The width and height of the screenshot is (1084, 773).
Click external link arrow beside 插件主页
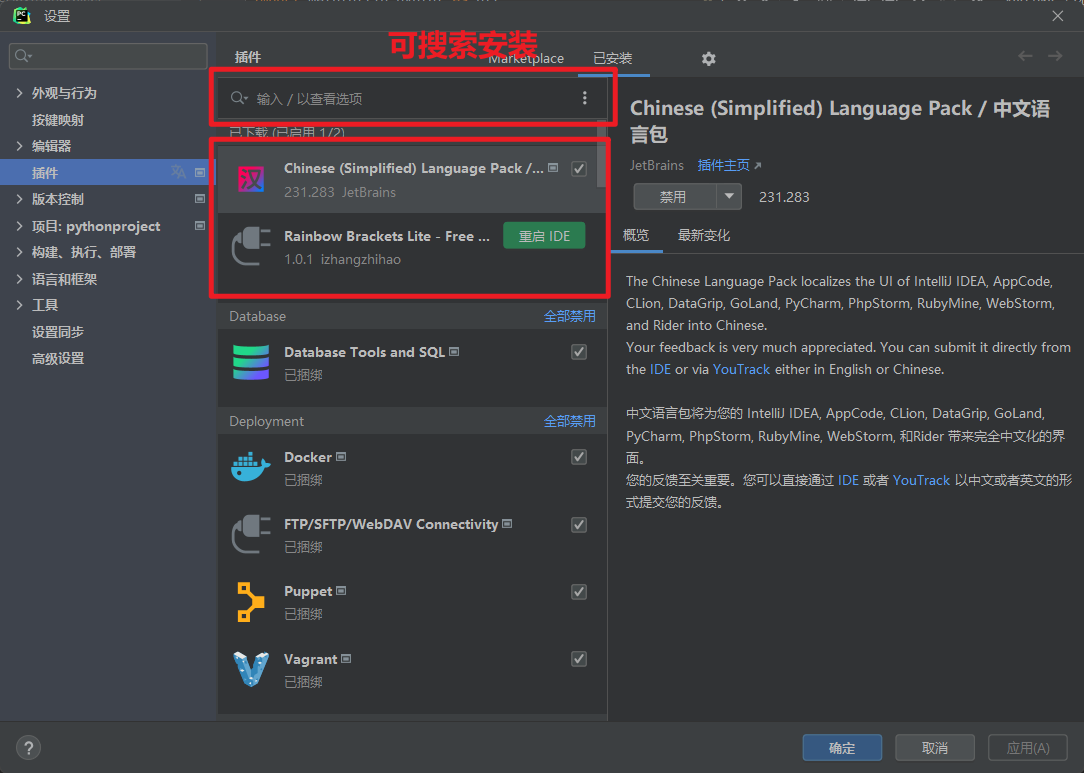[x=758, y=165]
